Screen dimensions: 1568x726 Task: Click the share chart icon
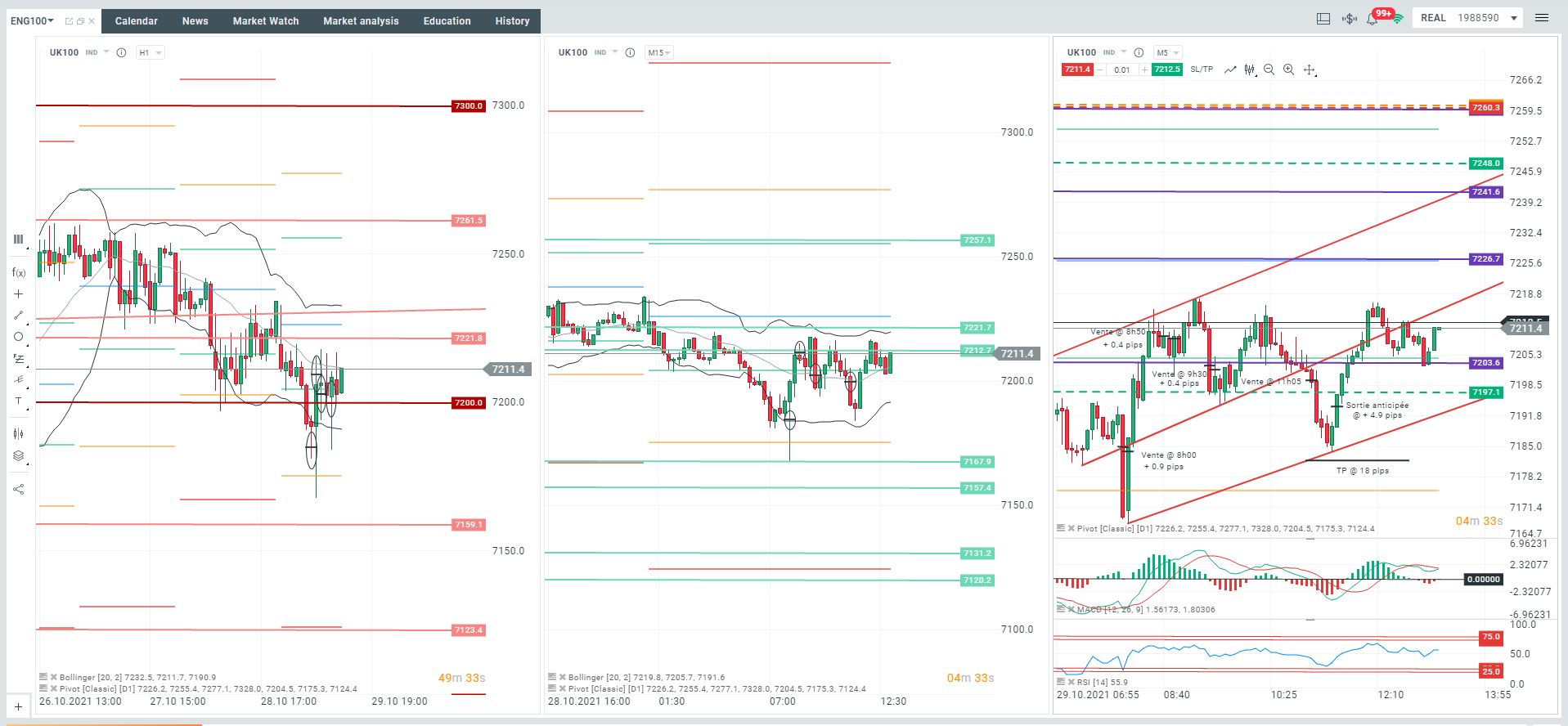tap(18, 489)
